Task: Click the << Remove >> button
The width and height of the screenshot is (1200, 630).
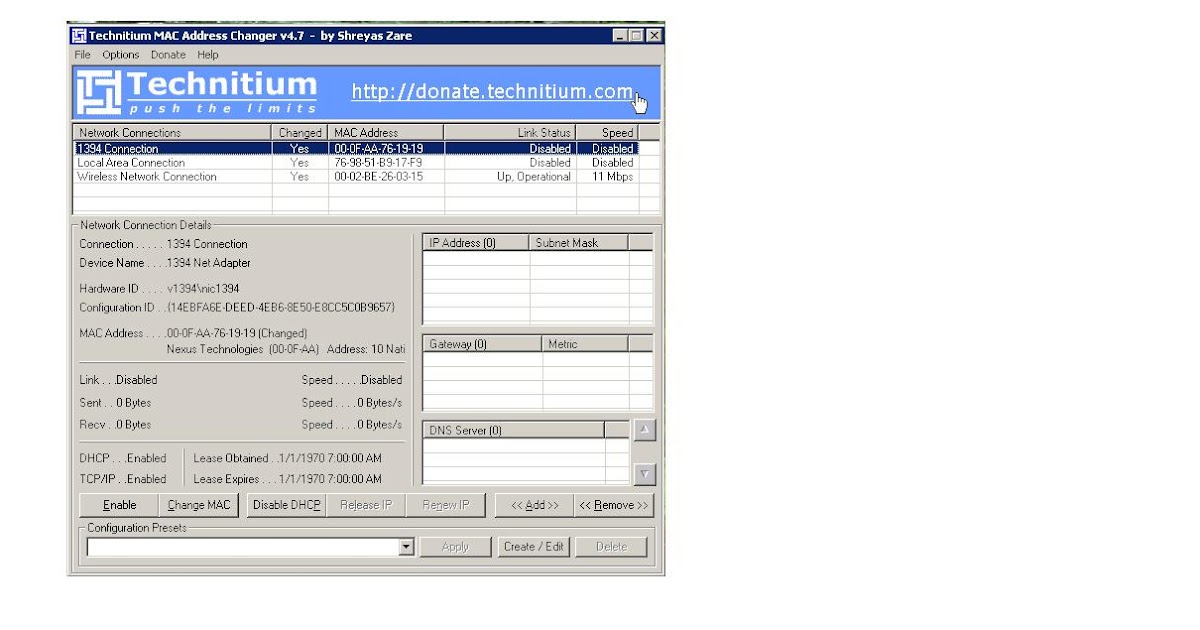Action: (x=614, y=505)
